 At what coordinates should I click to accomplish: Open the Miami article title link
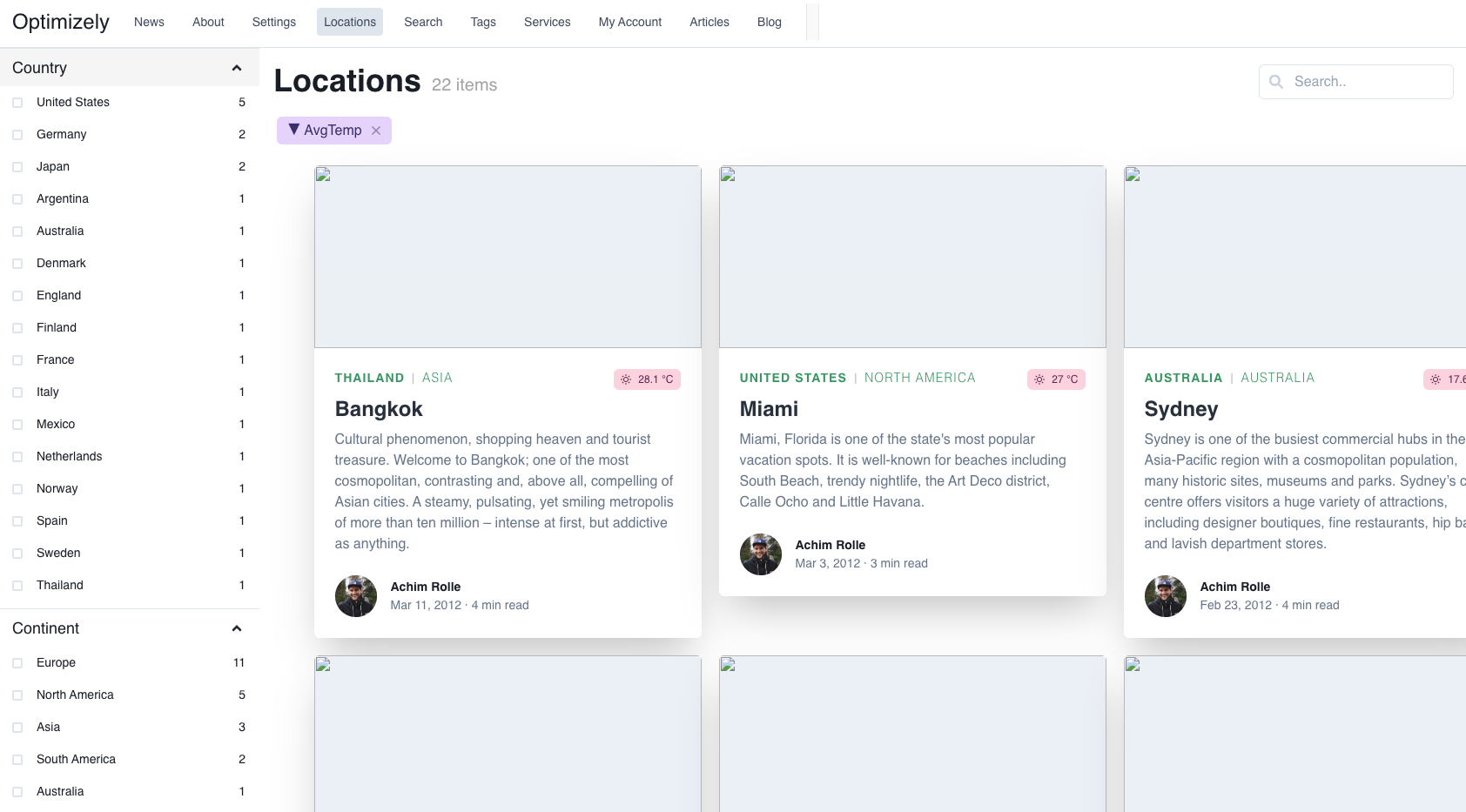pos(769,409)
